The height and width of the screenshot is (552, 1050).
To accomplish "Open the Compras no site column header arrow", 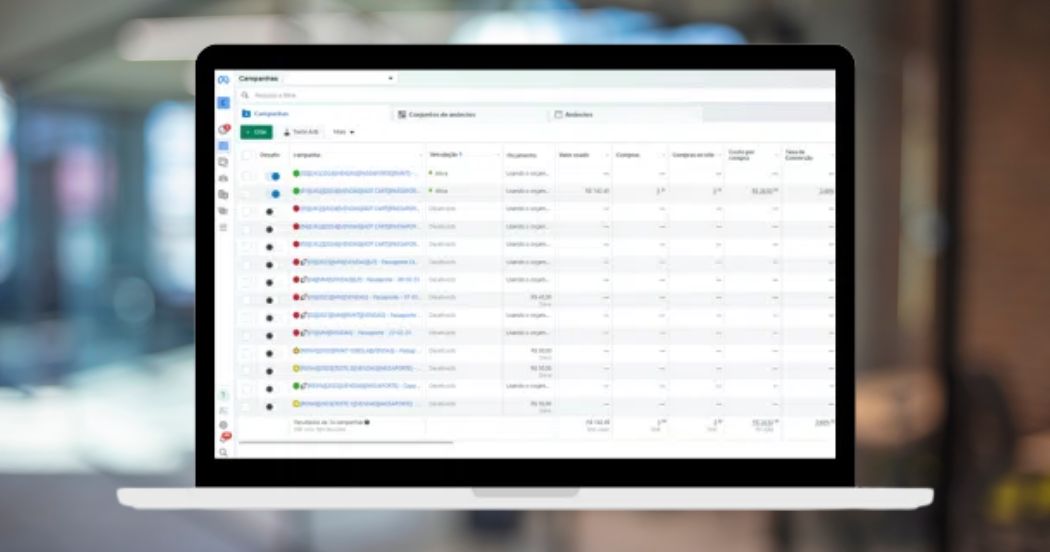I will click(720, 155).
